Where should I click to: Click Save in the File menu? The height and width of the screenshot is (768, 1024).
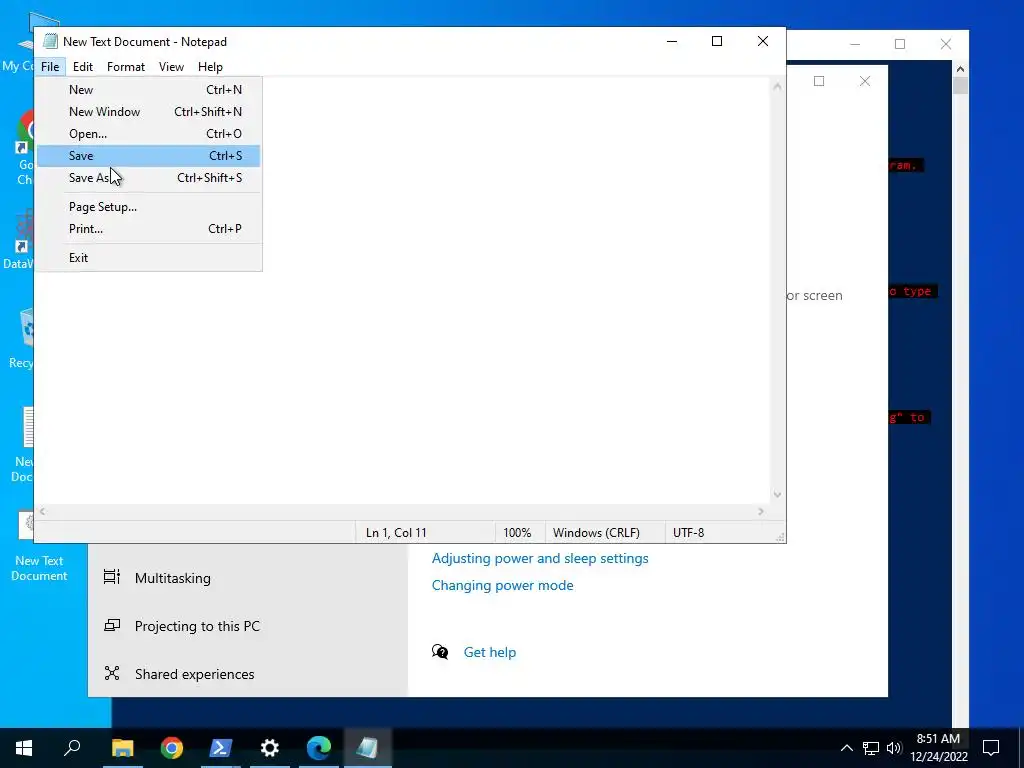[x=148, y=155]
